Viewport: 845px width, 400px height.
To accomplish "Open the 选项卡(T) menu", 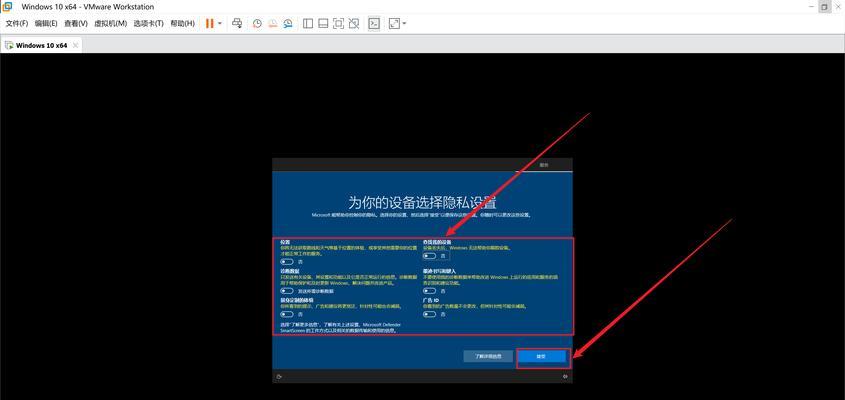I will click(148, 24).
